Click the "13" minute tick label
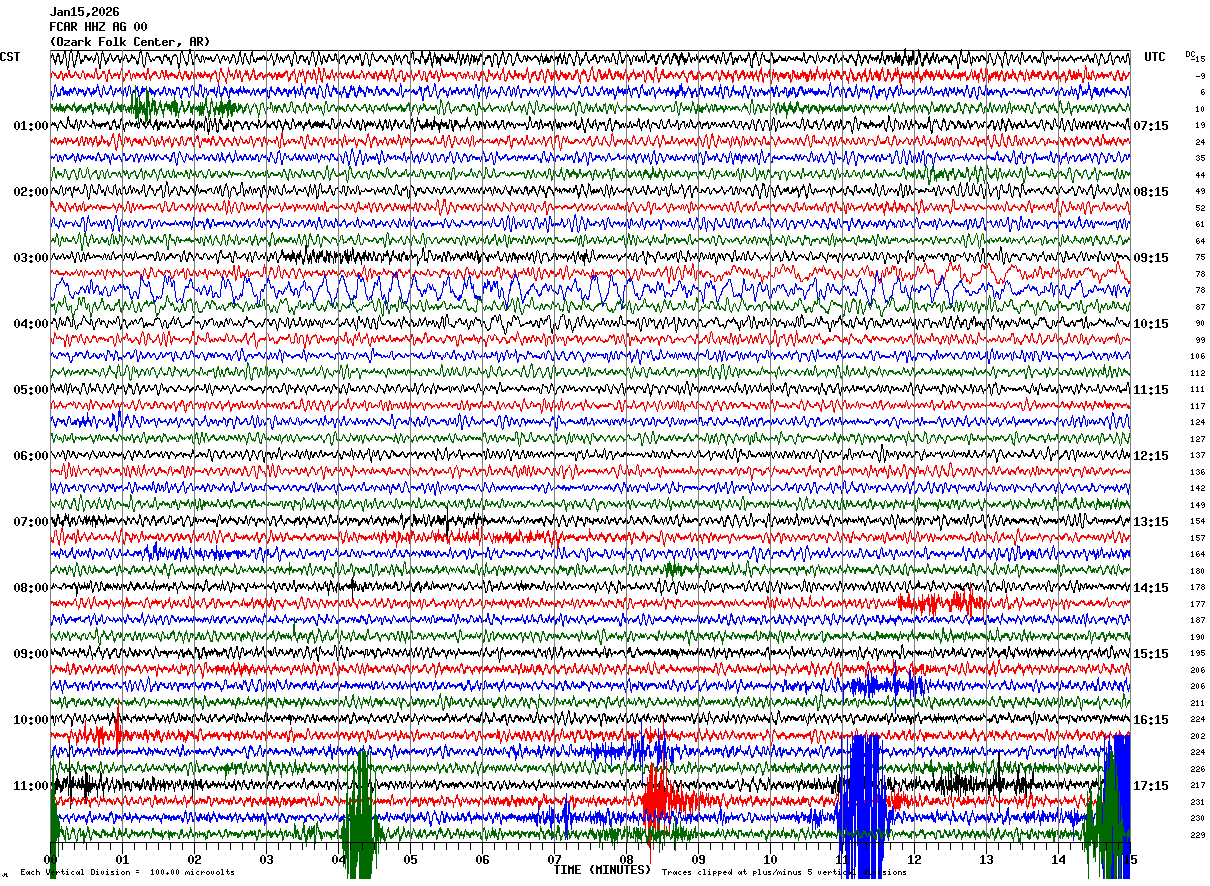The image size is (1210, 886). point(986,860)
